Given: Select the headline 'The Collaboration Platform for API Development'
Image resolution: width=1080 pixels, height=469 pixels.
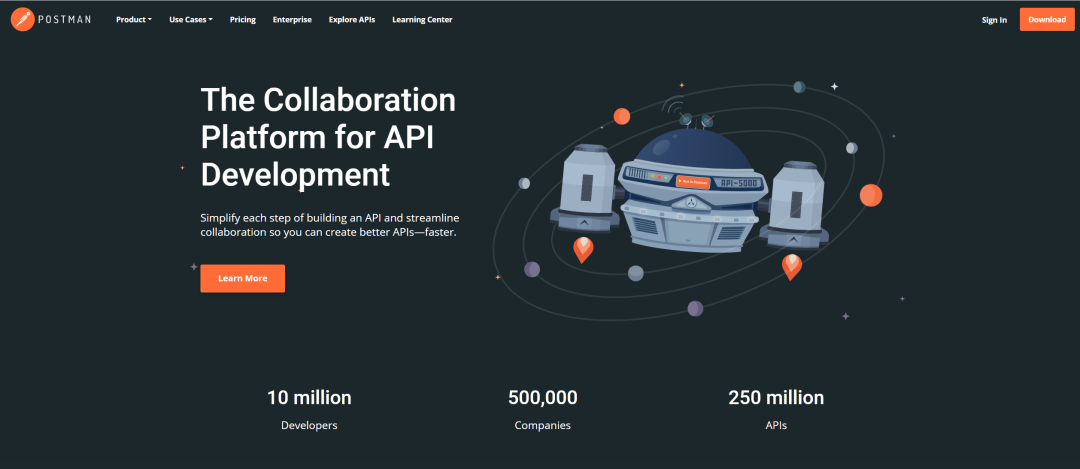Looking at the screenshot, I should (328, 138).
